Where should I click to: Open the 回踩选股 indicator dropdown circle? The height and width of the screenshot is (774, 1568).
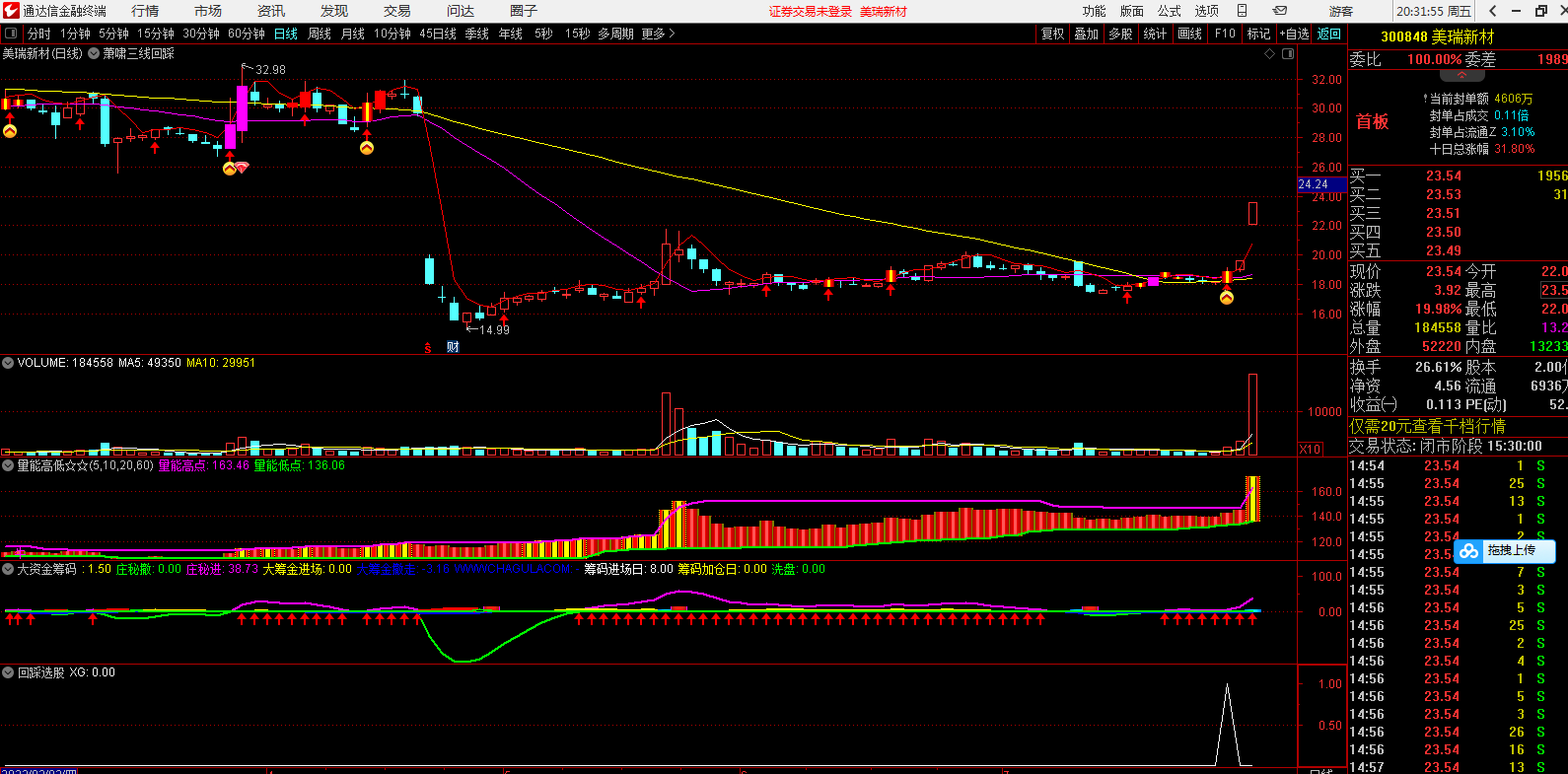click(x=8, y=672)
